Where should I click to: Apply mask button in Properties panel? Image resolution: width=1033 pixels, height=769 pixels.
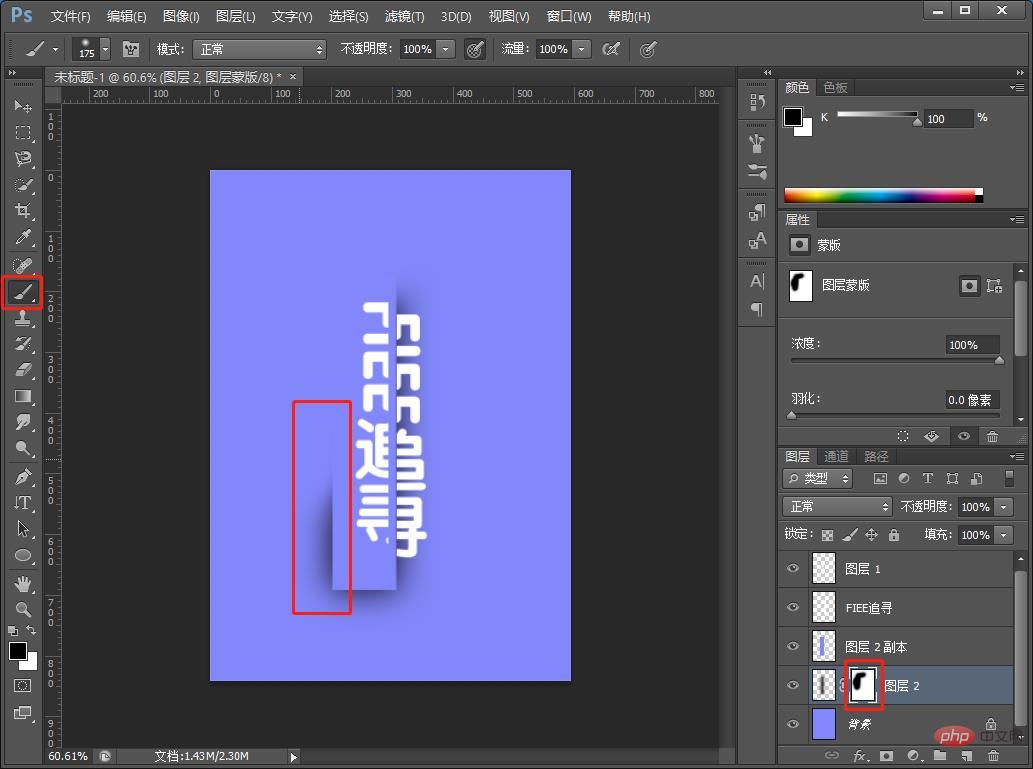point(932,436)
